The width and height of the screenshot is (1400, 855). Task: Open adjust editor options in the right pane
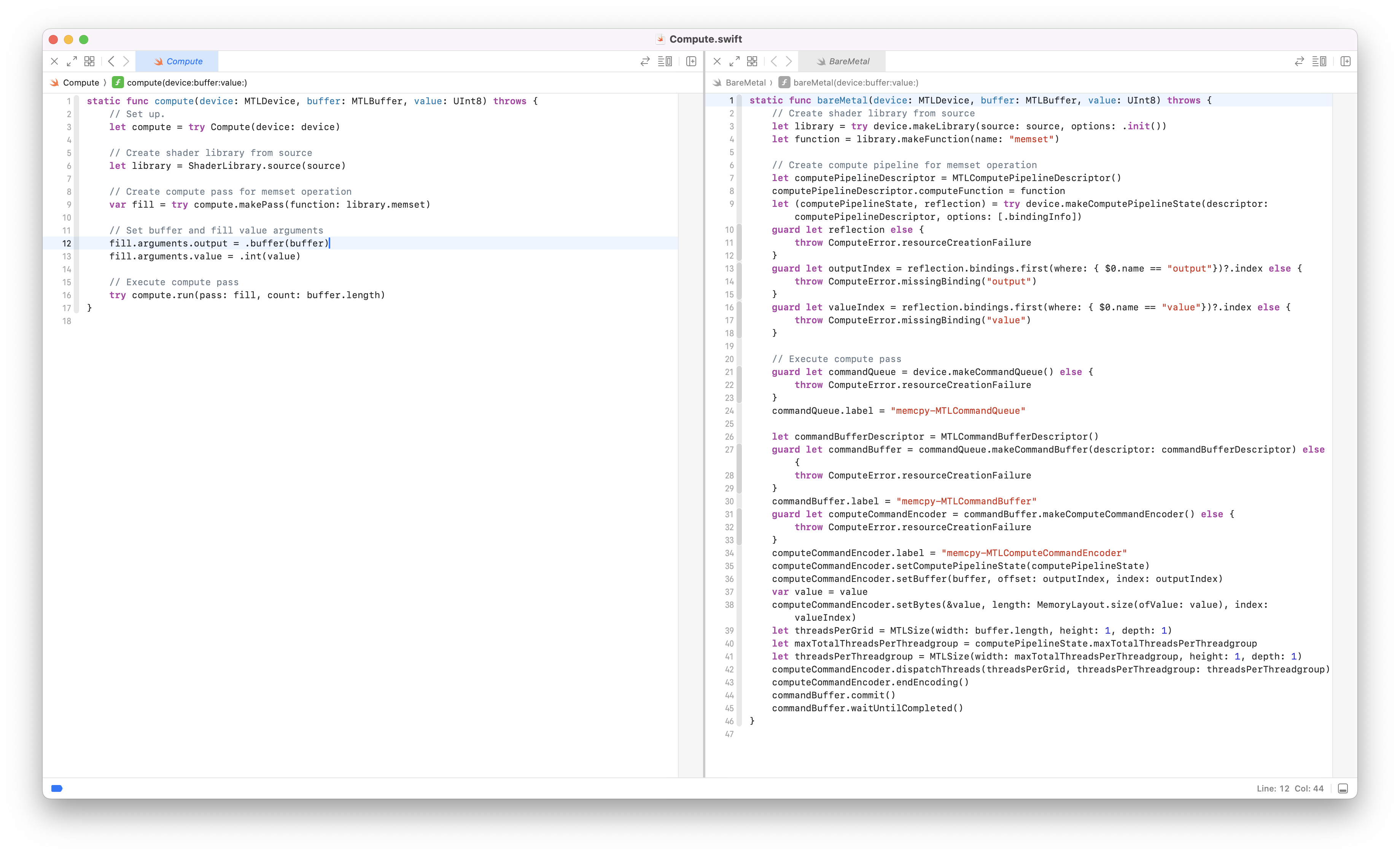(x=1319, y=61)
